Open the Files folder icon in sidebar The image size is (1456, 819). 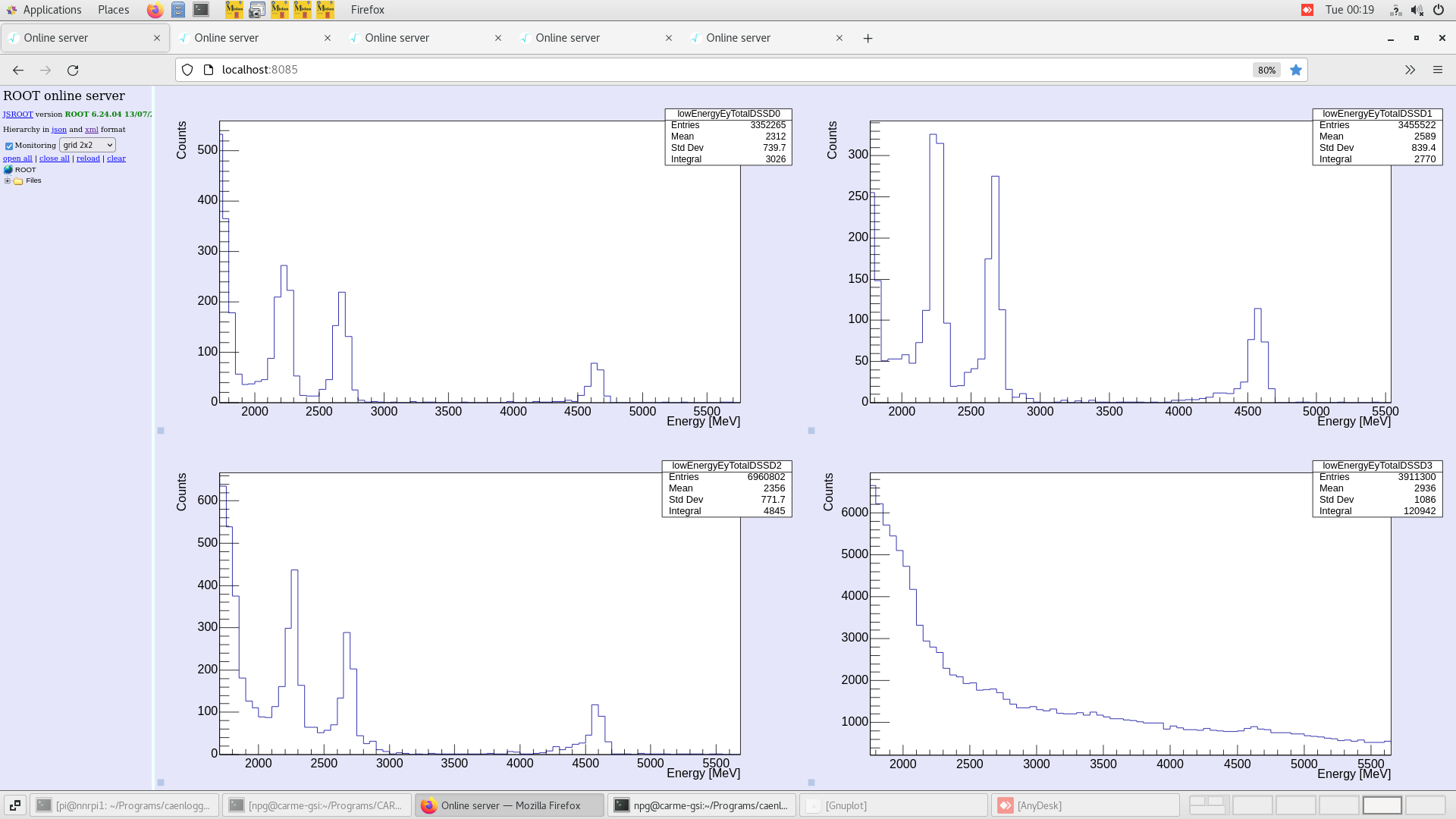[18, 180]
